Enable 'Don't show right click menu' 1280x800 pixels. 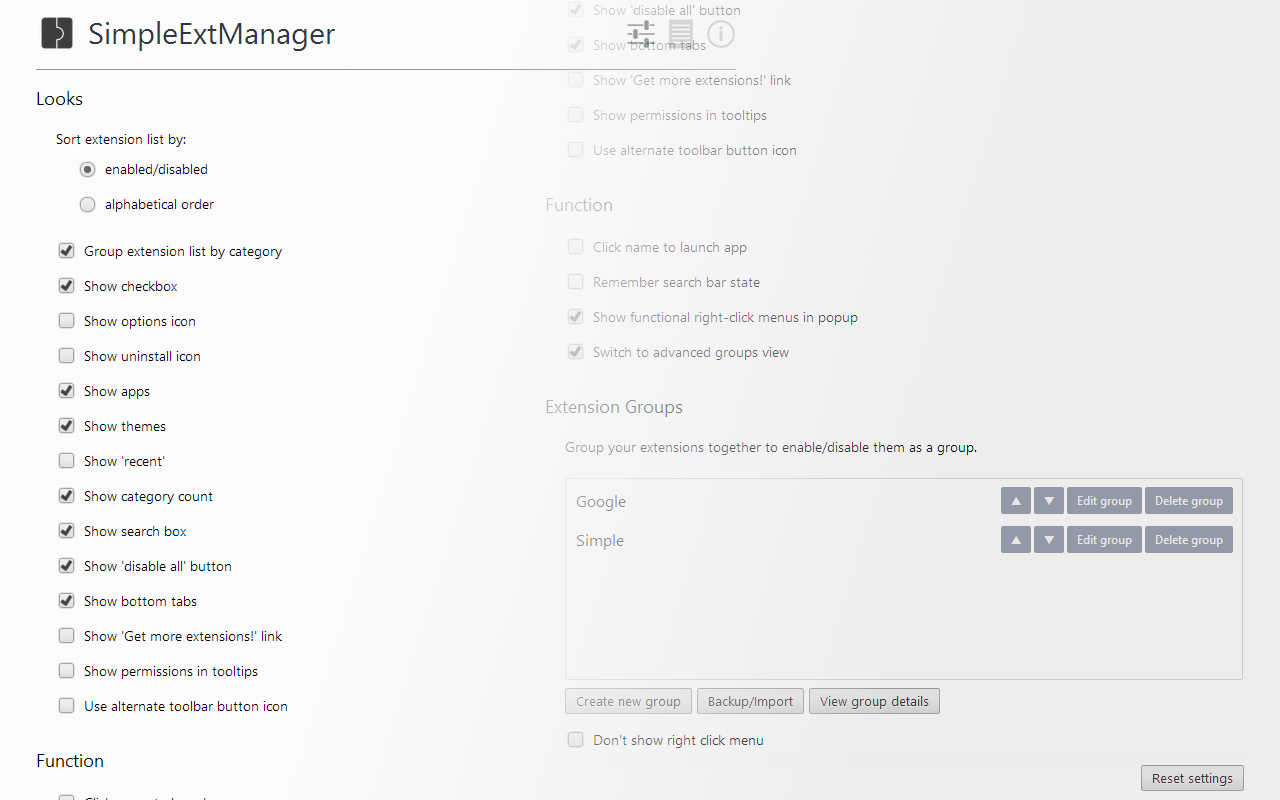pos(575,739)
